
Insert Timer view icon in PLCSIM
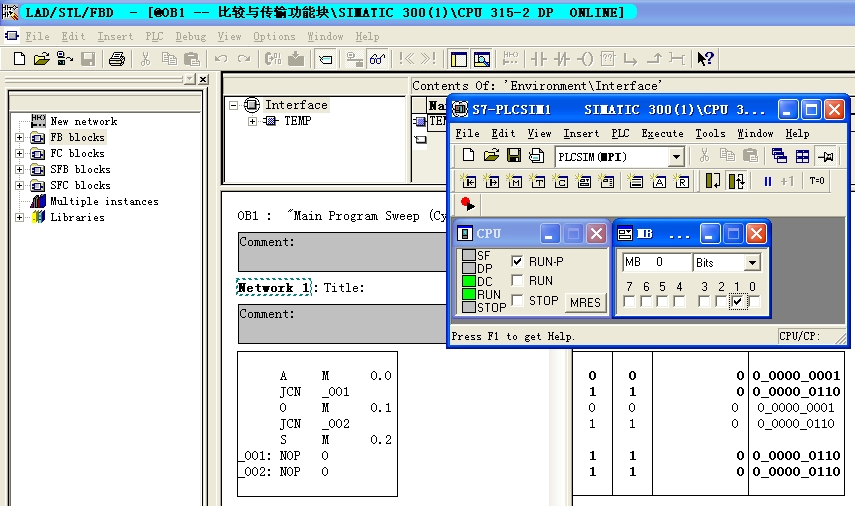(x=538, y=181)
